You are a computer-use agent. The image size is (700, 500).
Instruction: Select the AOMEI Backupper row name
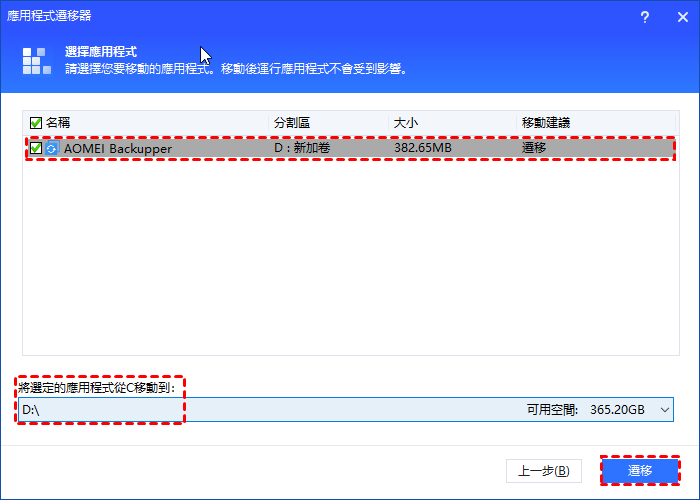(x=118, y=148)
